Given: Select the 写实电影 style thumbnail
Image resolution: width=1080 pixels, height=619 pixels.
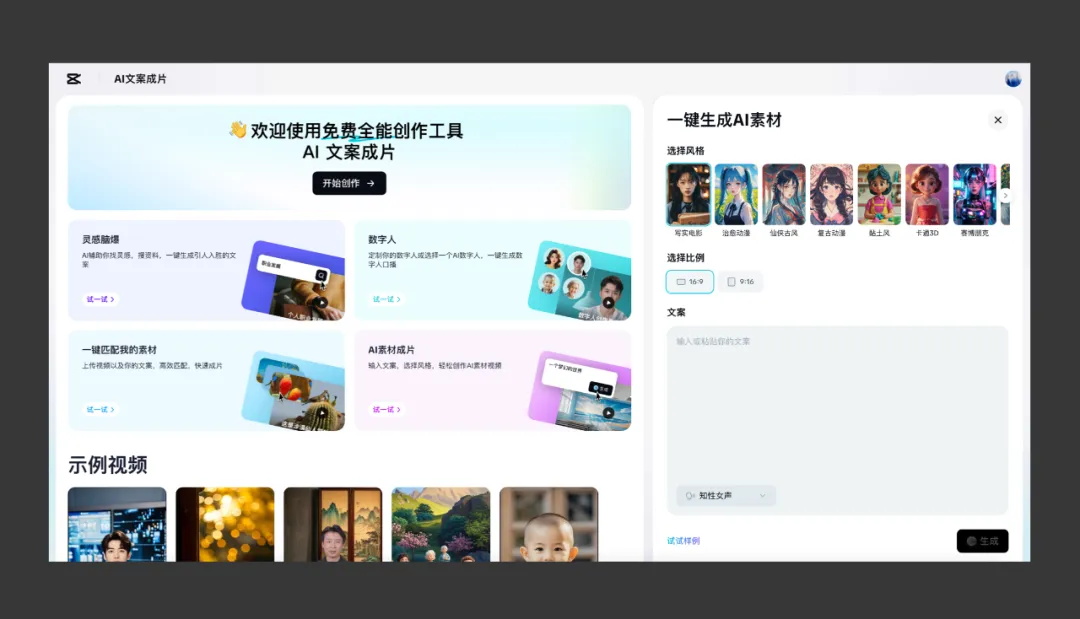Looking at the screenshot, I should [688, 192].
